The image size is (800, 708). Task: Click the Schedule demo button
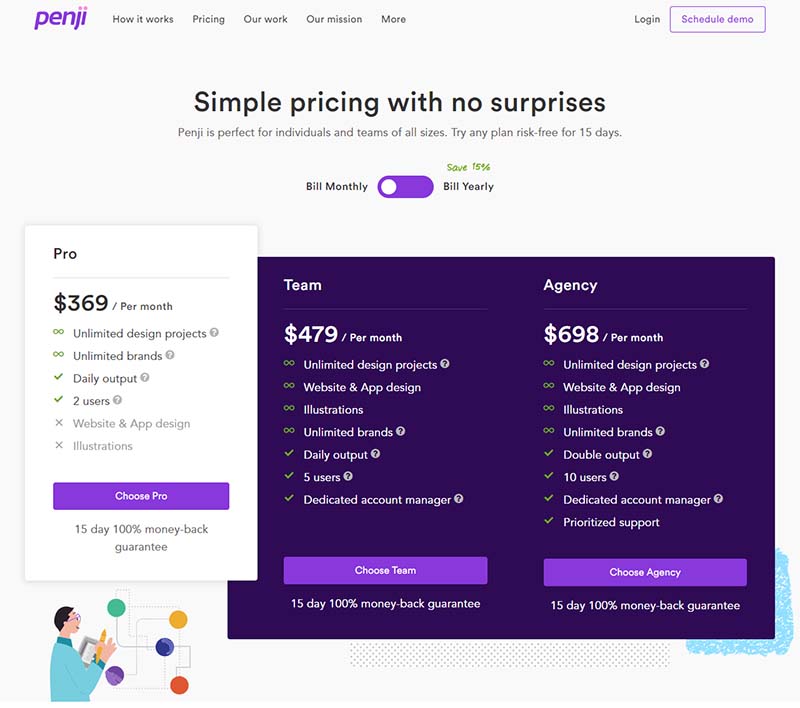[x=717, y=19]
